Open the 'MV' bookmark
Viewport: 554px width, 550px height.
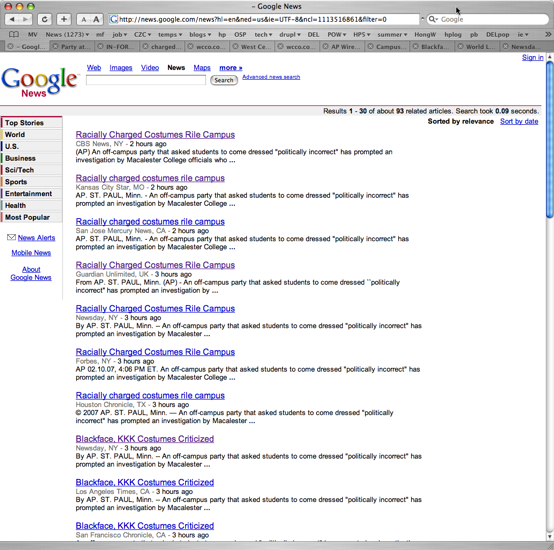(33, 35)
